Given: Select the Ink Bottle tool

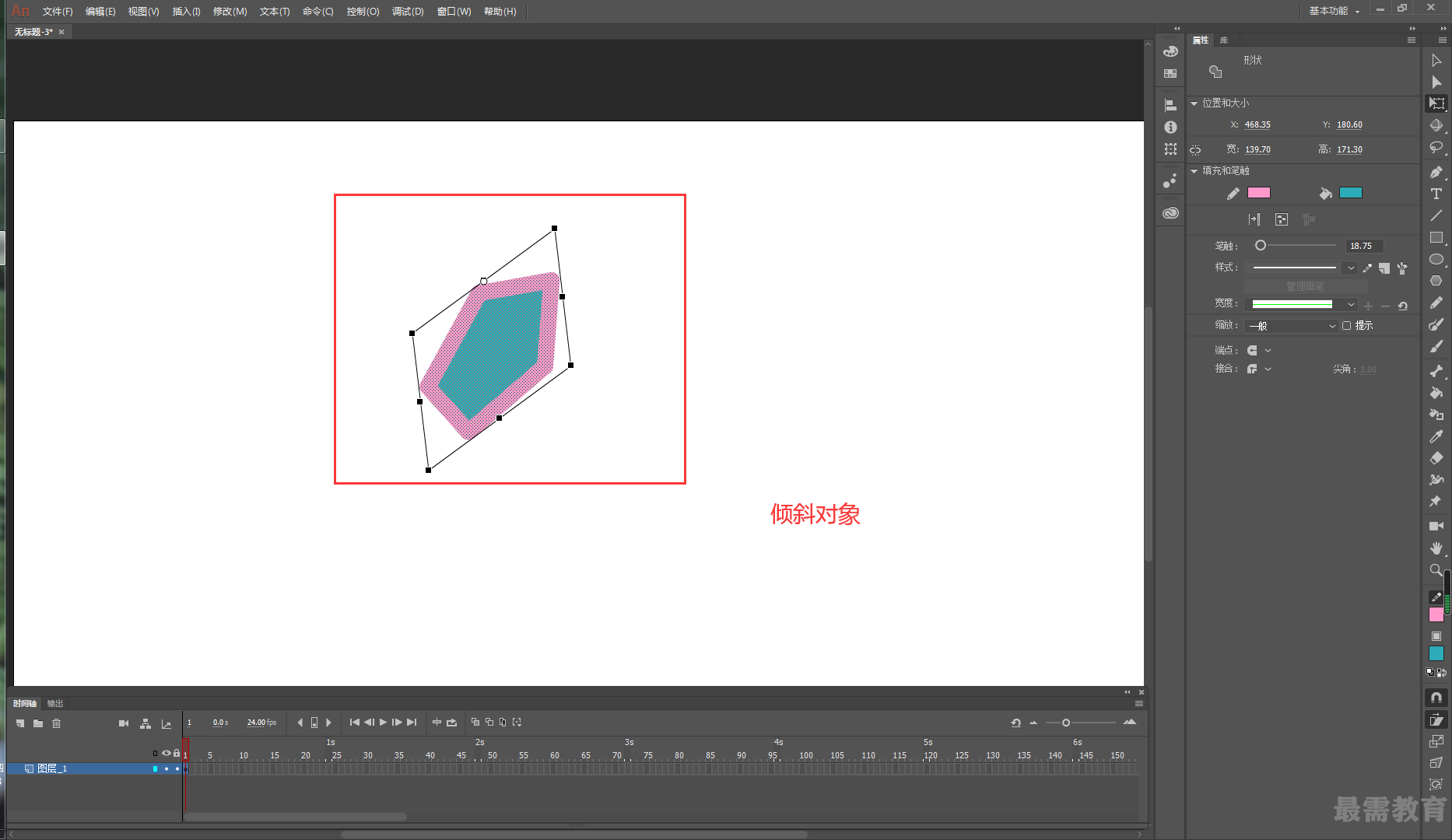Looking at the screenshot, I should (x=1436, y=415).
